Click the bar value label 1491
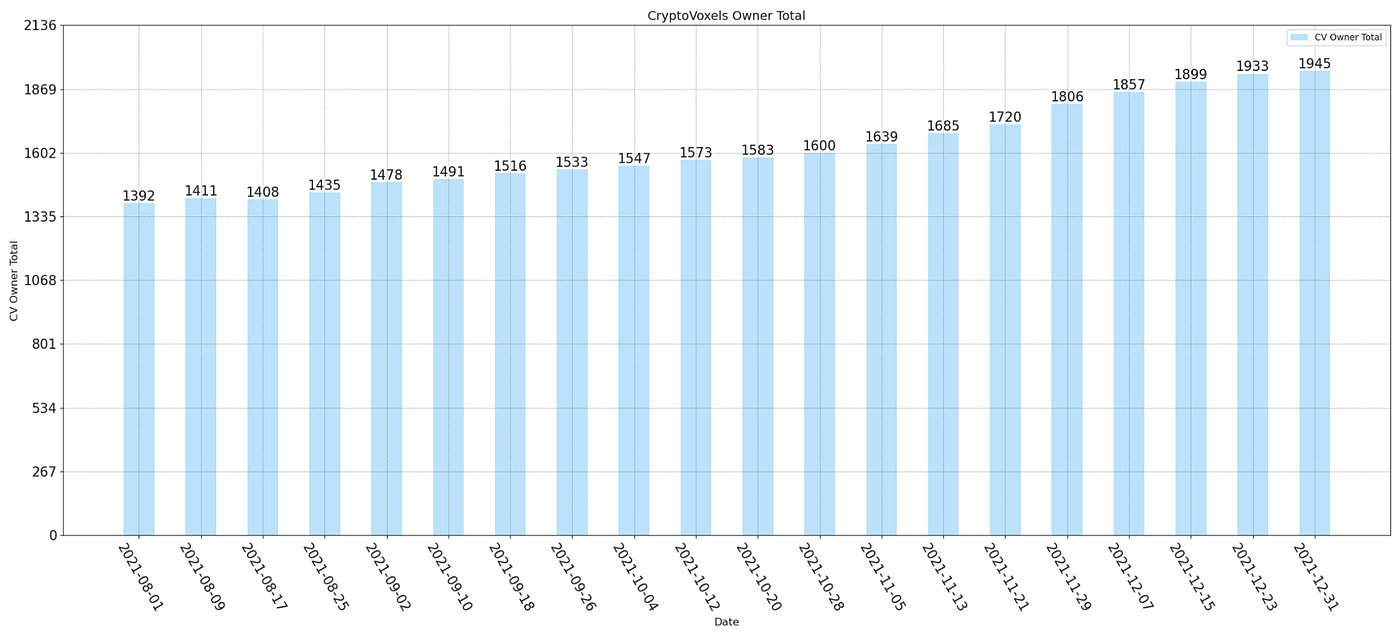This screenshot has height=637, width=1400. click(x=448, y=172)
